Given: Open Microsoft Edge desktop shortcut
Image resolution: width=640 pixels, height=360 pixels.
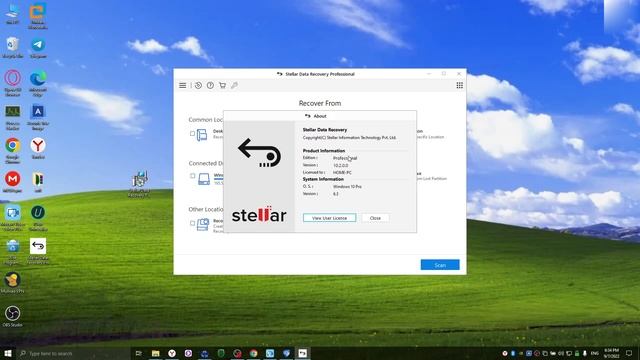Looking at the screenshot, I should click(x=38, y=83).
